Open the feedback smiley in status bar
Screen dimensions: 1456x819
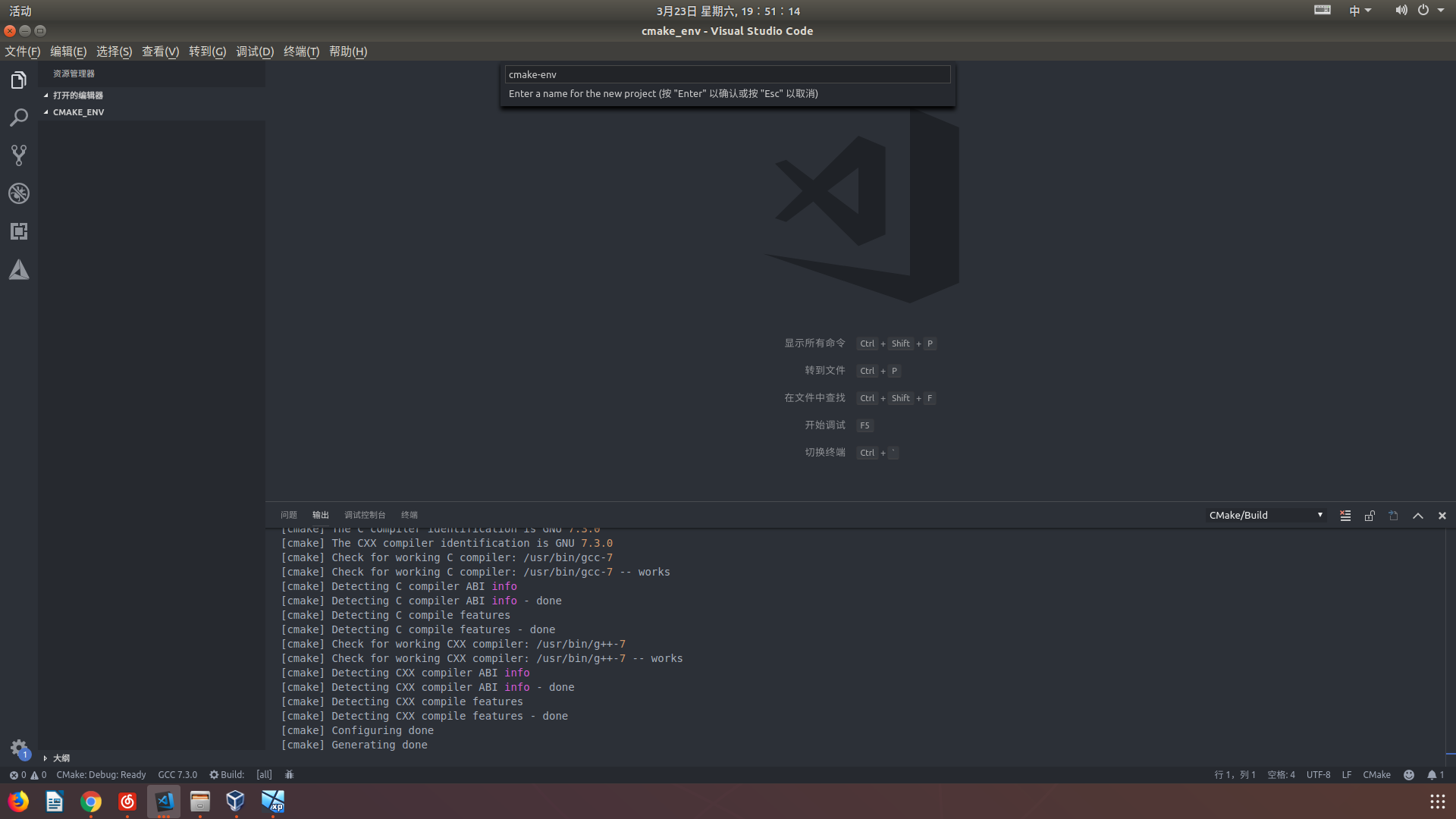coord(1409,774)
